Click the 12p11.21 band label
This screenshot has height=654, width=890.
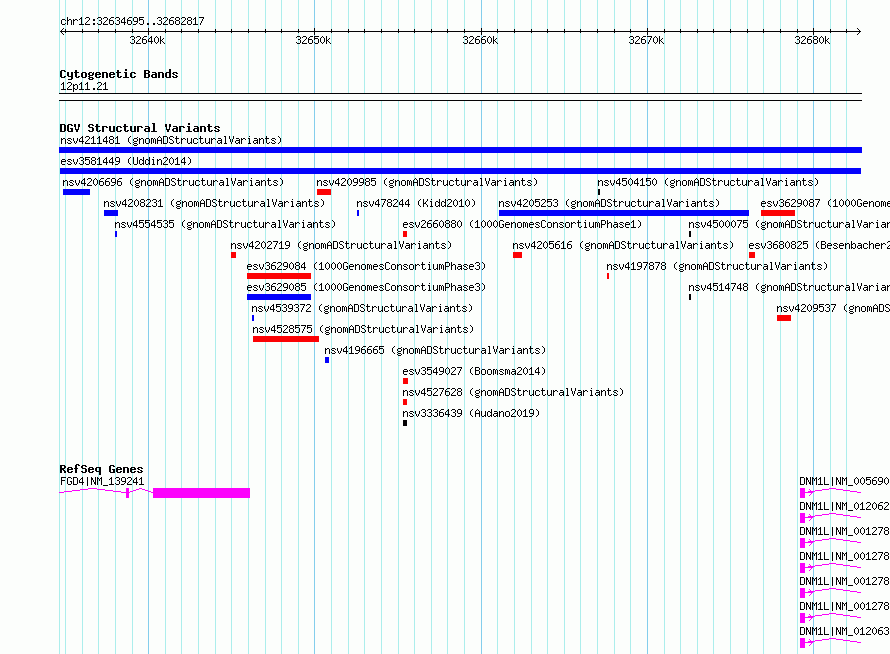pos(84,86)
